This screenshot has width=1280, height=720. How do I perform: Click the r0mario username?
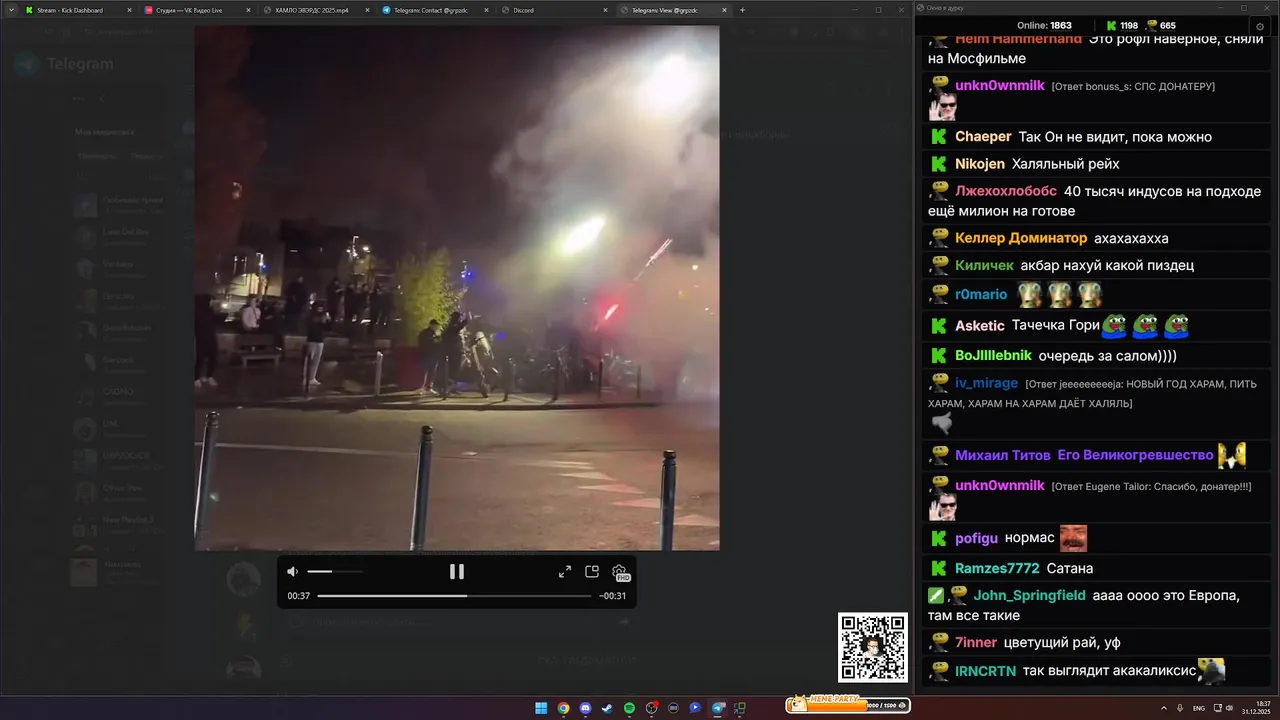pyautogui.click(x=981, y=294)
